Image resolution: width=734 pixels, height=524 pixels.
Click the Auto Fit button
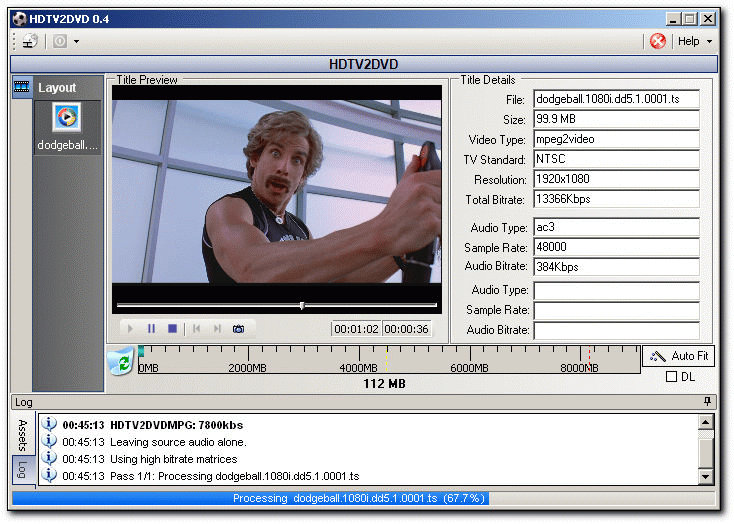click(679, 356)
